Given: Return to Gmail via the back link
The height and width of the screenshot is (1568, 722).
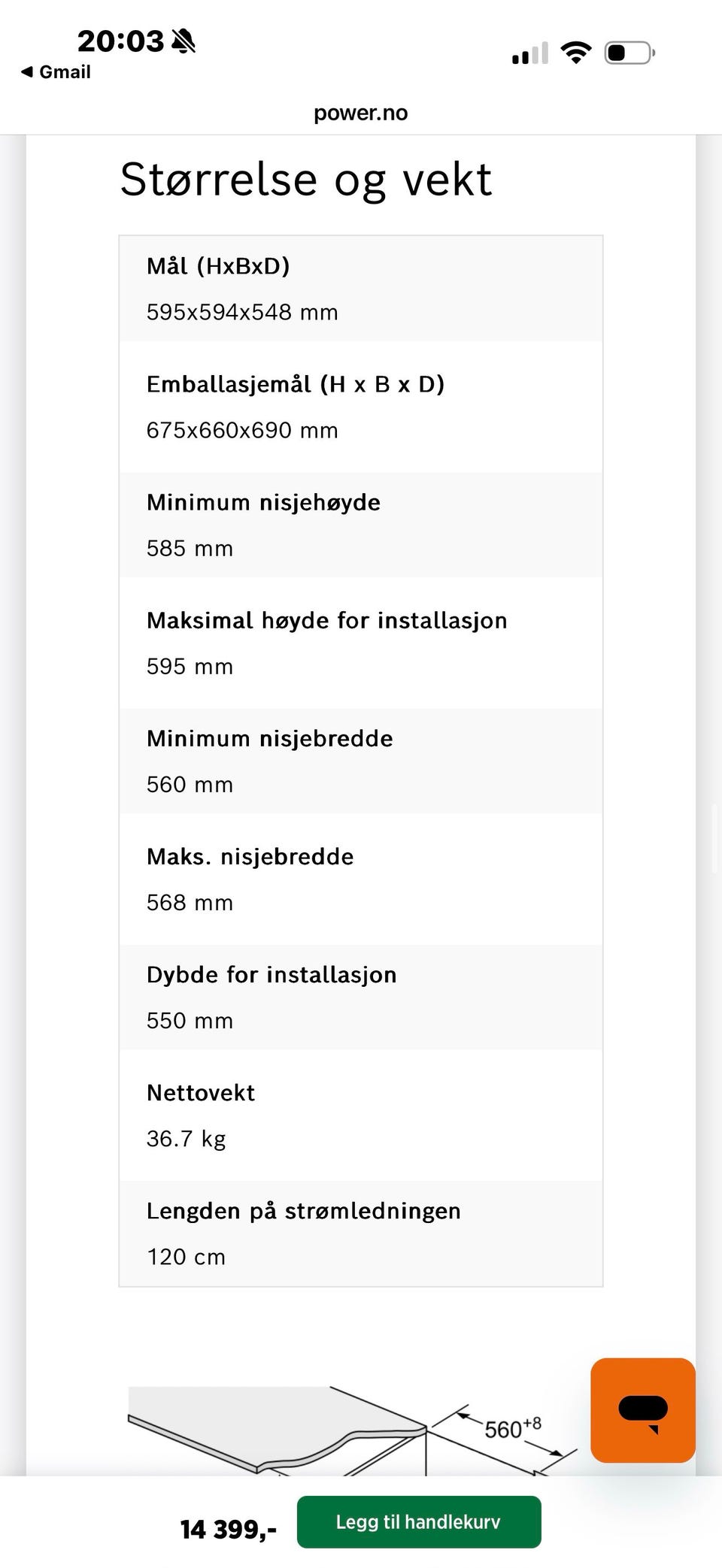Looking at the screenshot, I should click(x=56, y=71).
